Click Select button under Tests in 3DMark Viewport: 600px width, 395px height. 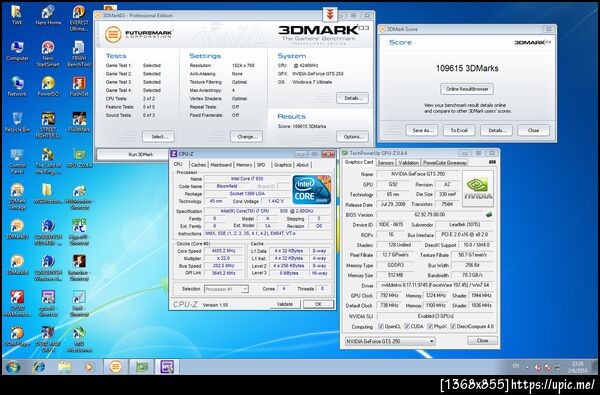pyautogui.click(x=158, y=136)
